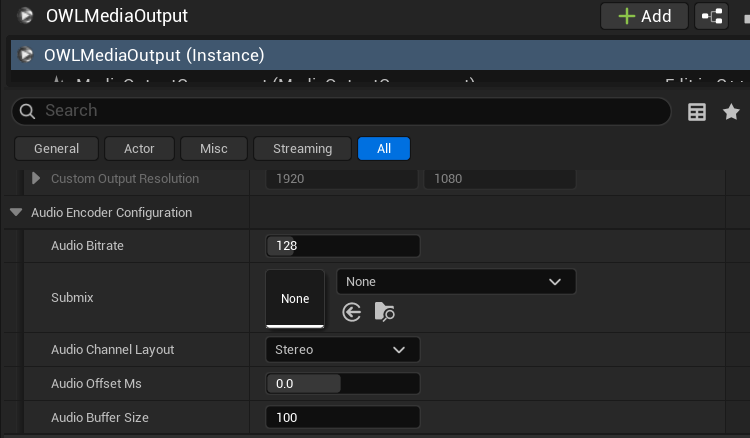Collapse Audio Encoder Configuration section

point(16,212)
